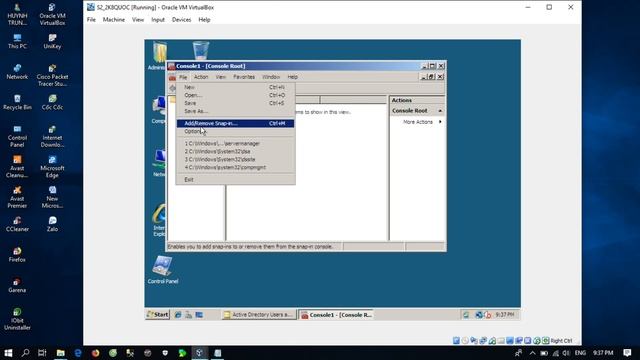
Task: Select Control Panel icon inside the virtual machine
Action: (163, 269)
